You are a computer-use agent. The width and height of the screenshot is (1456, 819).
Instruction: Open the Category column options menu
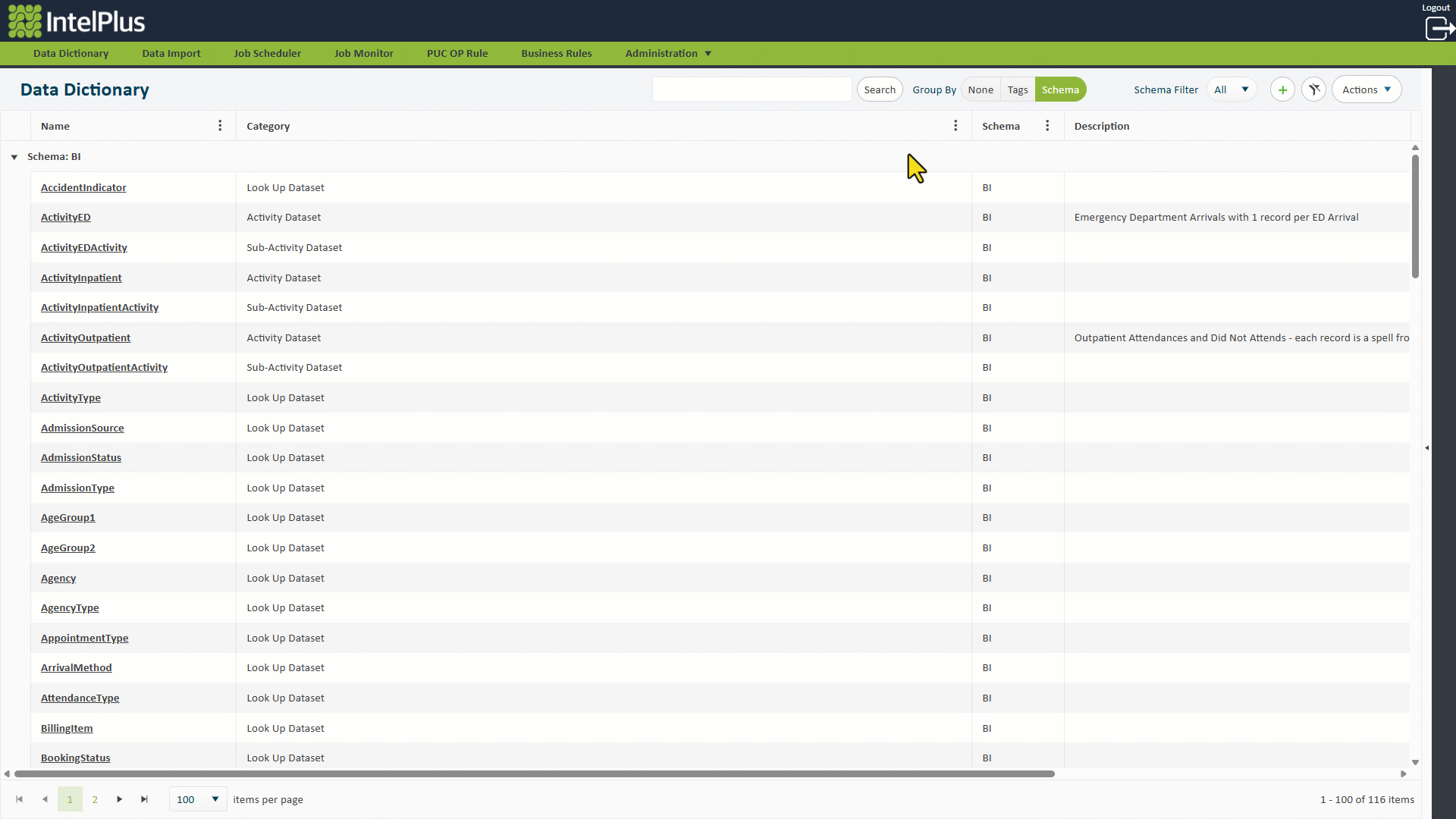pyautogui.click(x=955, y=126)
